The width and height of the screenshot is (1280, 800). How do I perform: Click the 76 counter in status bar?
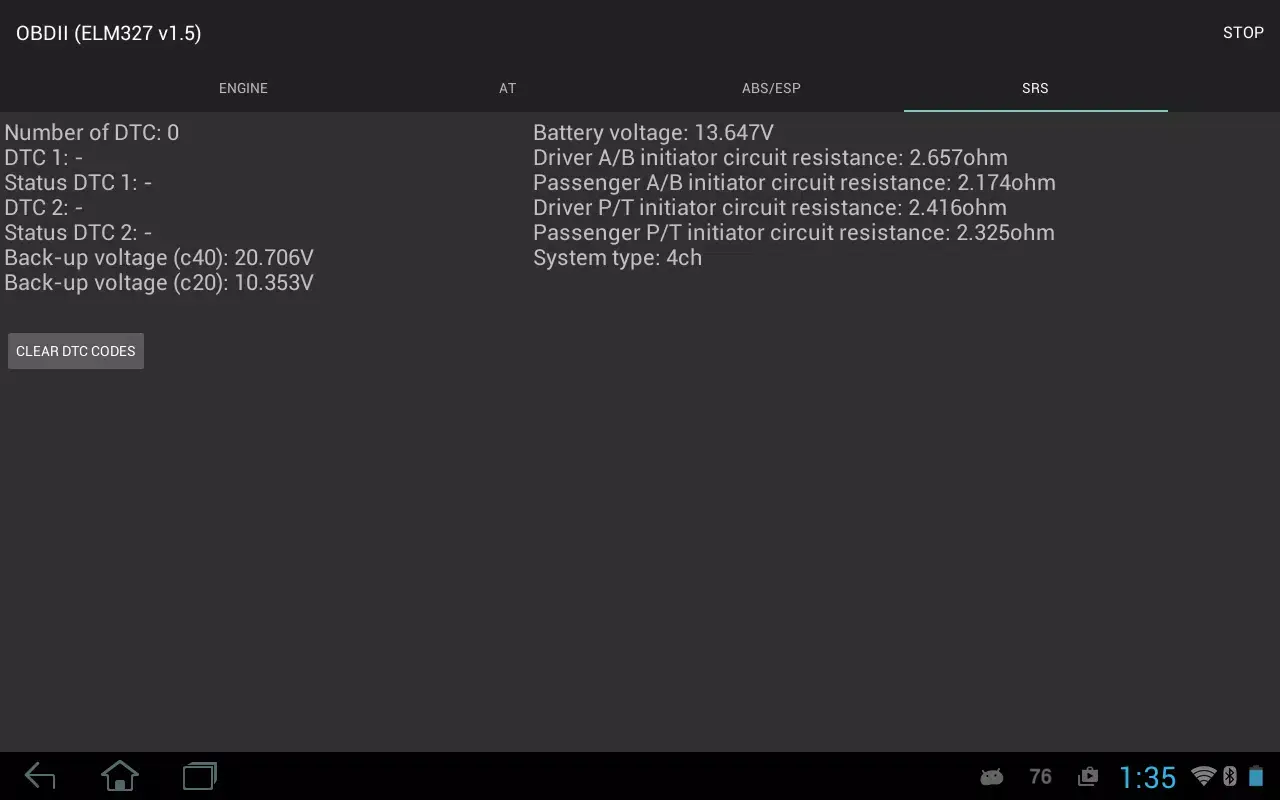1040,776
